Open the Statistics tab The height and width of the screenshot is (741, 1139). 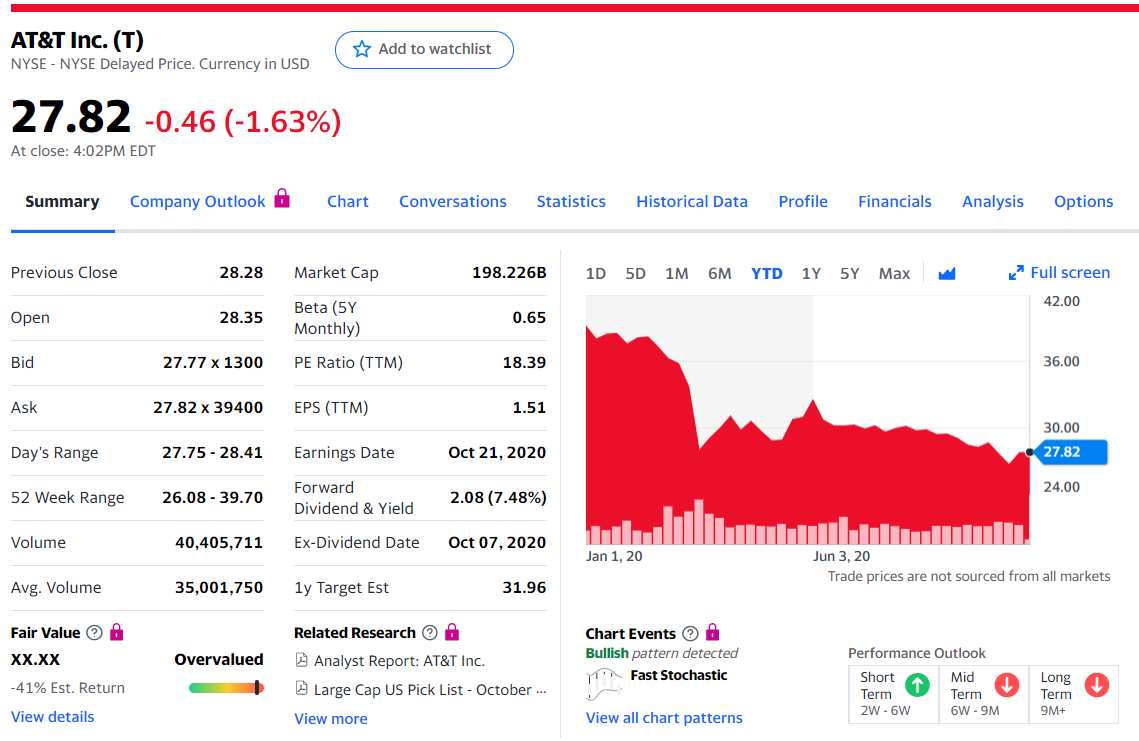[x=571, y=202]
